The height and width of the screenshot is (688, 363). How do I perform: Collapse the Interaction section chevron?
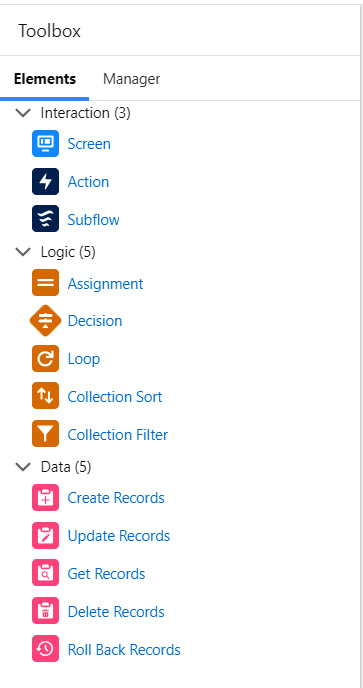[23, 113]
